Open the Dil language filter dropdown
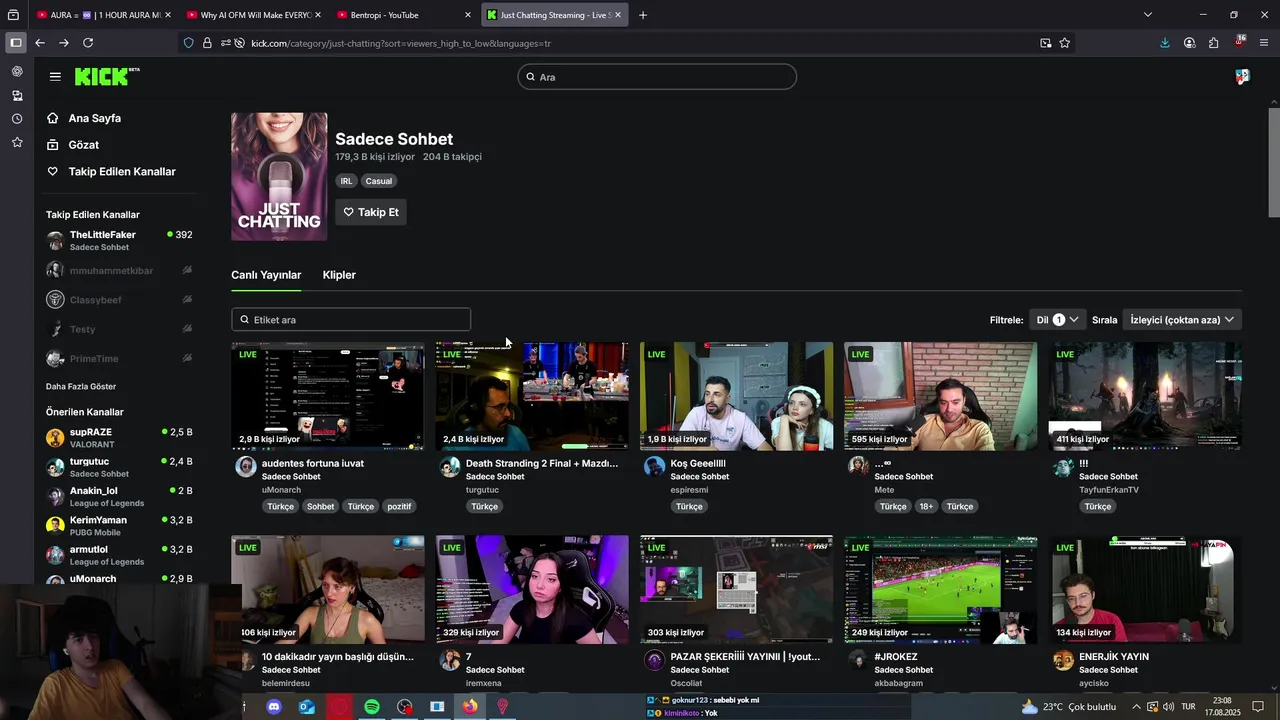The height and width of the screenshot is (720, 1280). [x=1057, y=320]
